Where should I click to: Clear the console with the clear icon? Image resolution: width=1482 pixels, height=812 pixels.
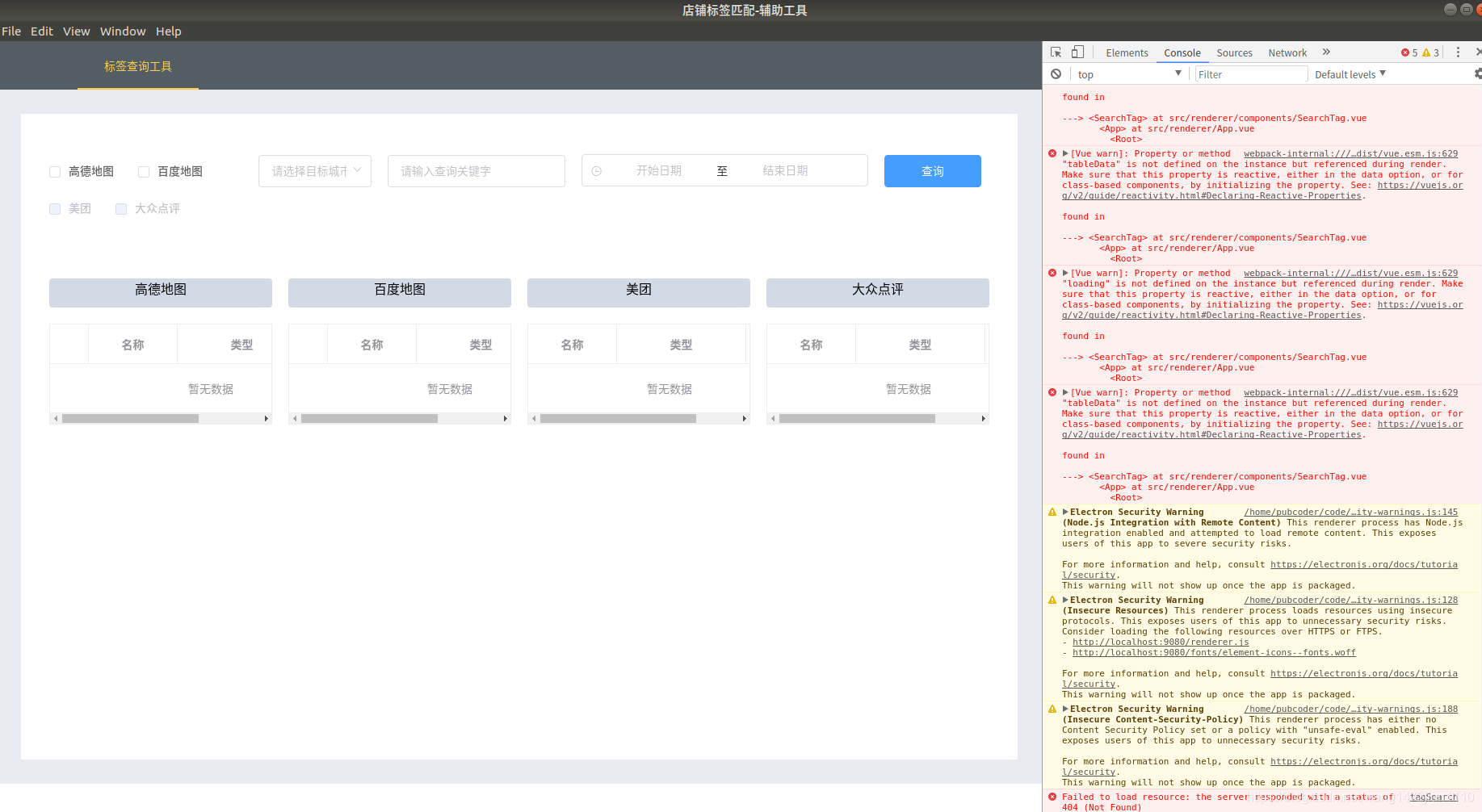(x=1056, y=74)
